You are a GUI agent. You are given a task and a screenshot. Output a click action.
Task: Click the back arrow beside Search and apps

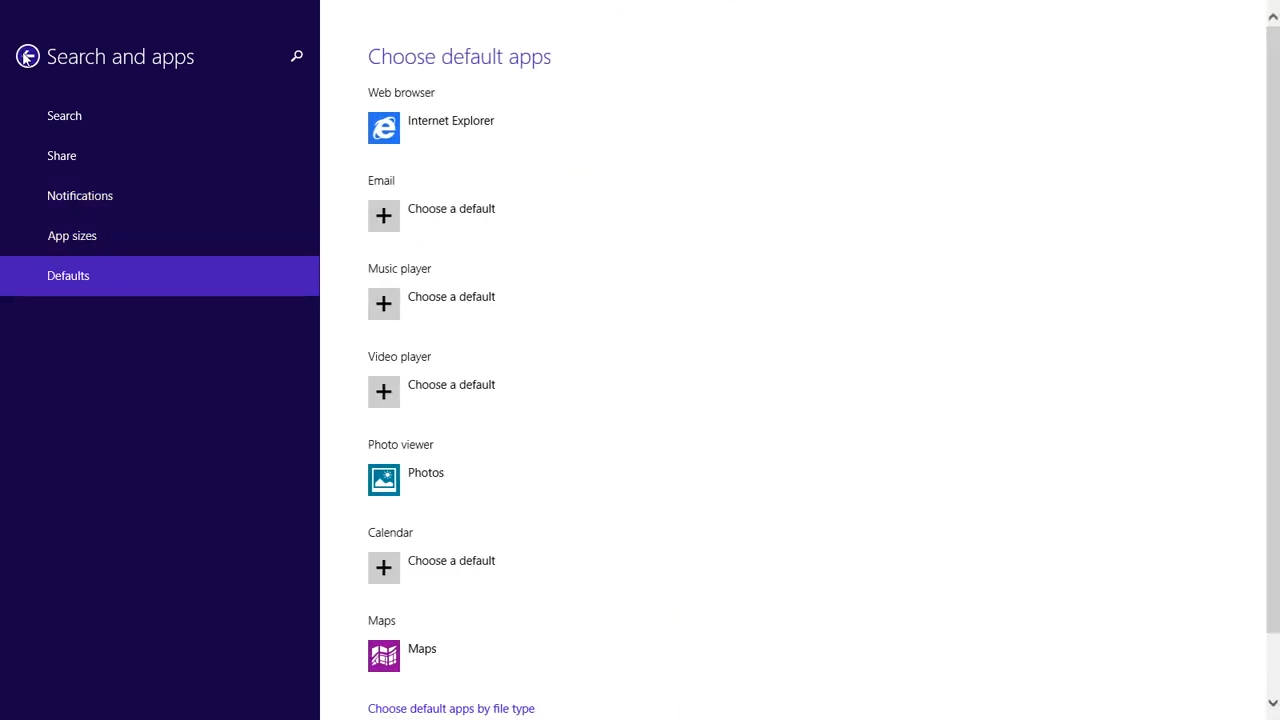tap(28, 57)
